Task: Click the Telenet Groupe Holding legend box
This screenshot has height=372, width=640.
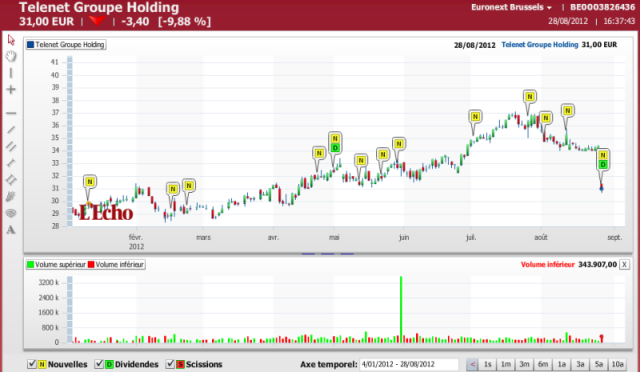Action: coord(66,45)
